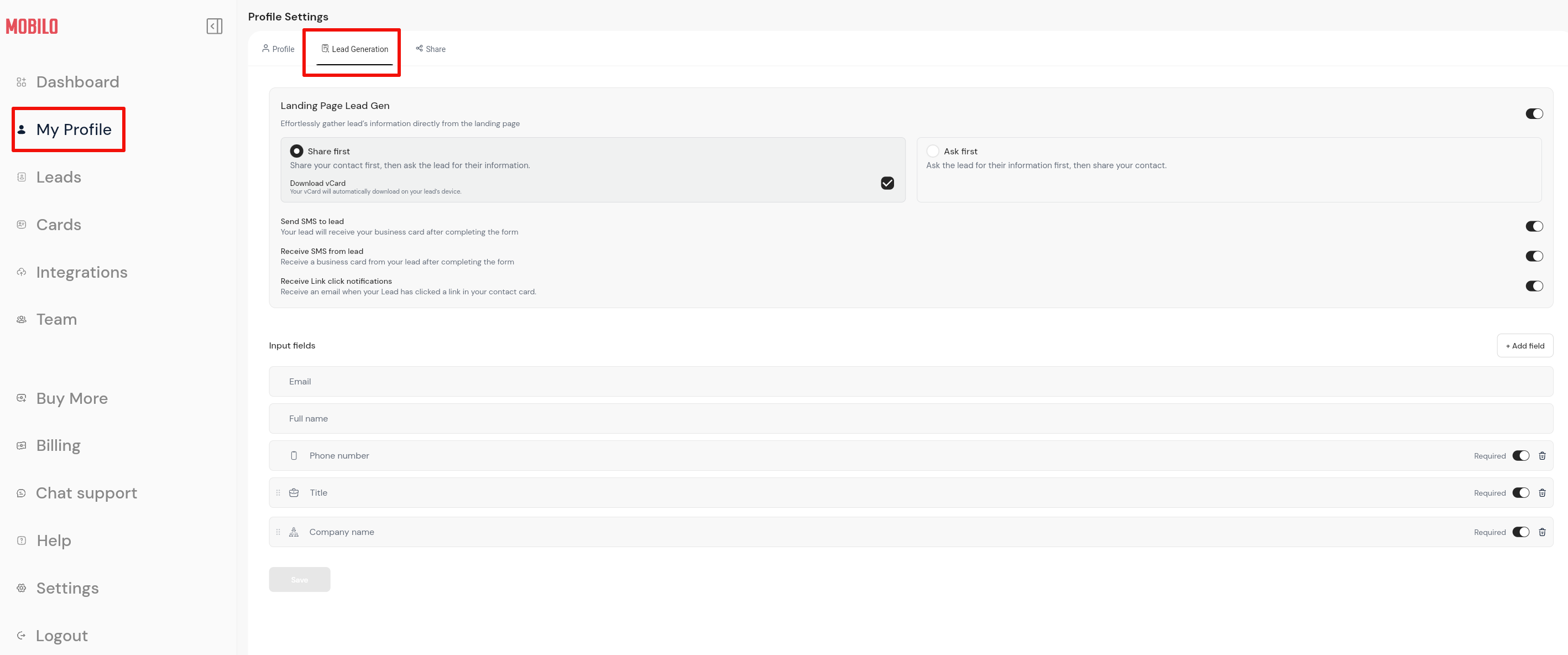Open Integrations from the sidebar icon

(22, 272)
